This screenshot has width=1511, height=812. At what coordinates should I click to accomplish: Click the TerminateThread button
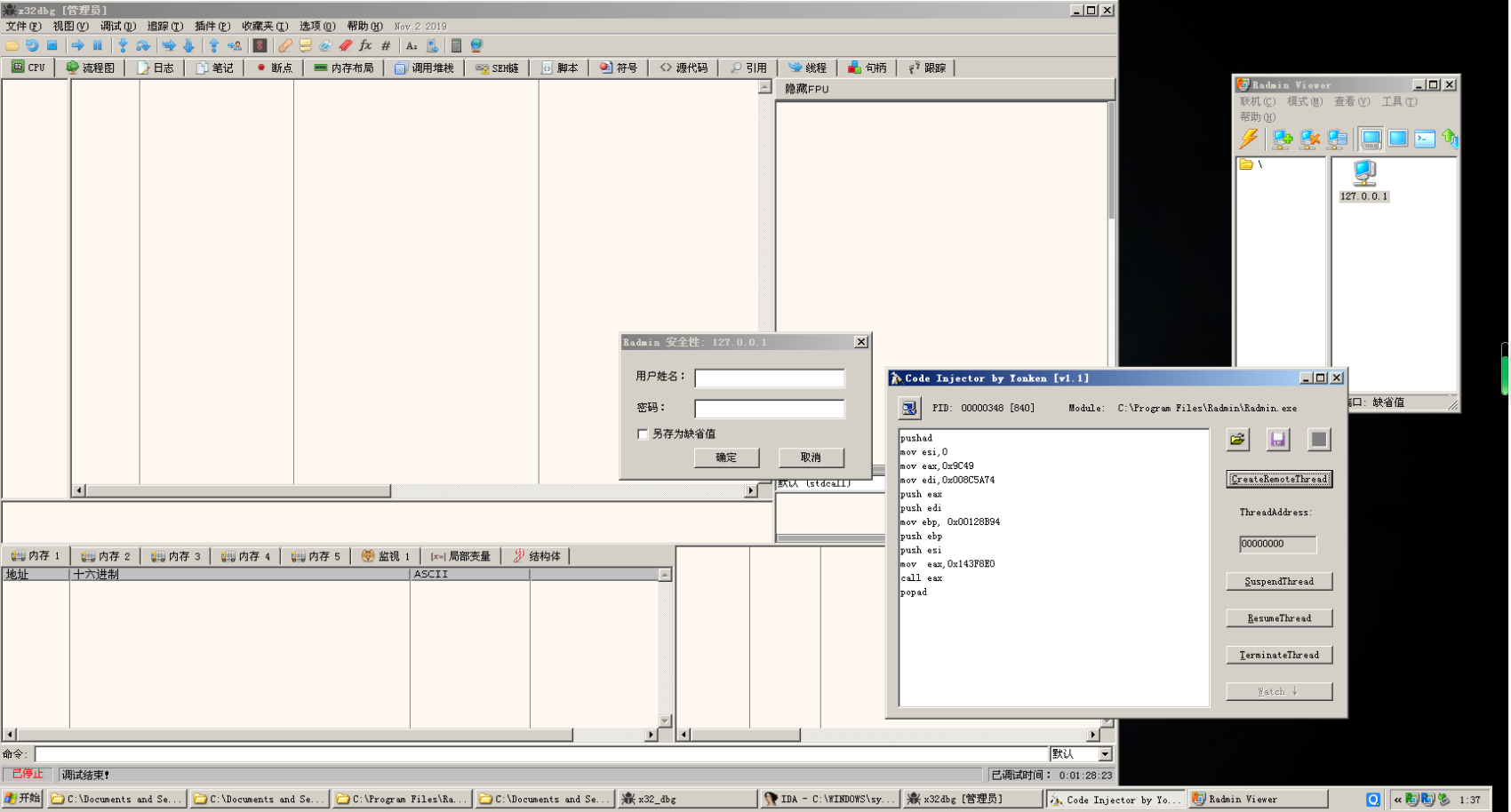(x=1279, y=655)
